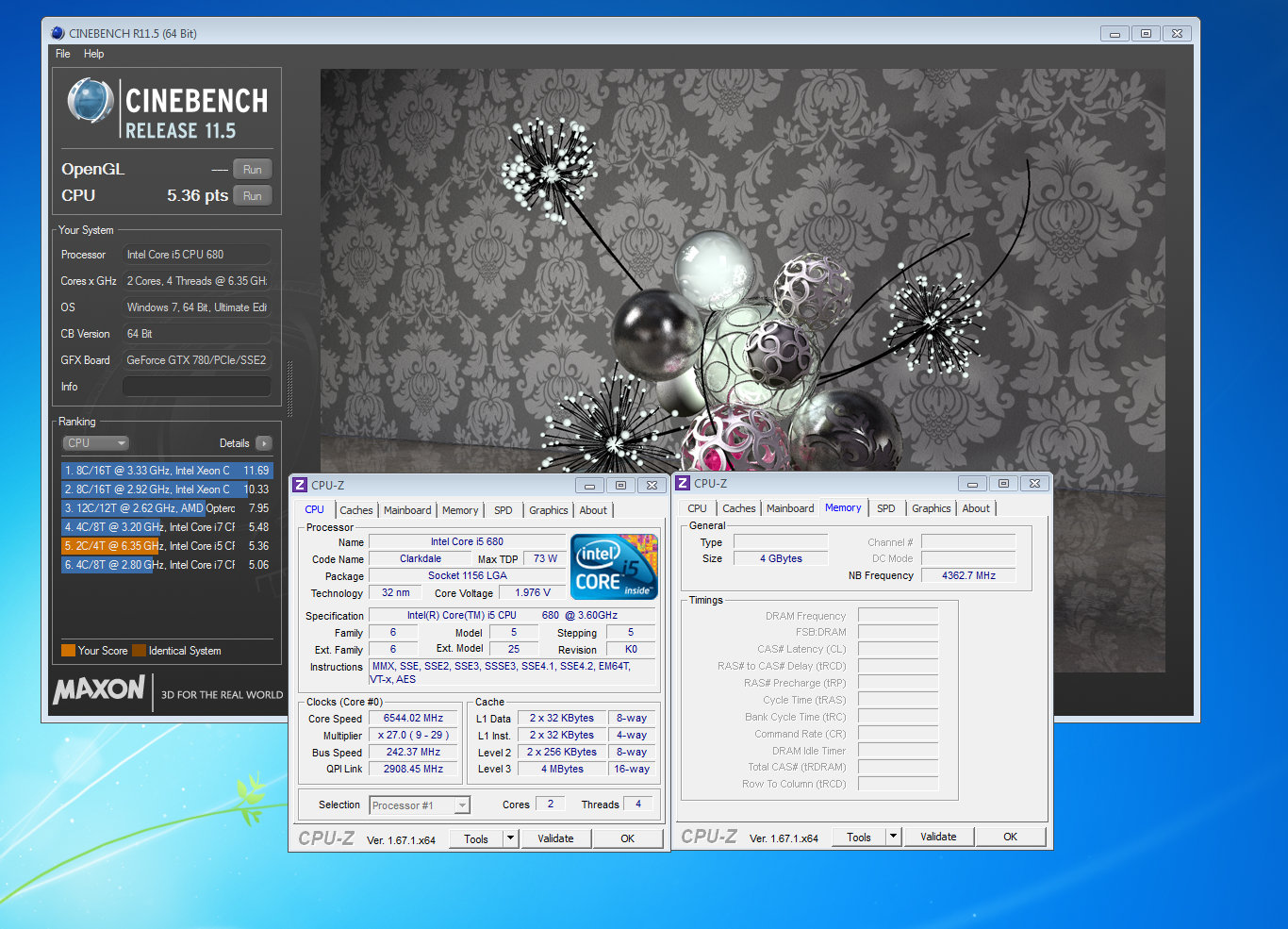Click the MAXON logo in Cinebench
1288x929 pixels.
(99, 689)
